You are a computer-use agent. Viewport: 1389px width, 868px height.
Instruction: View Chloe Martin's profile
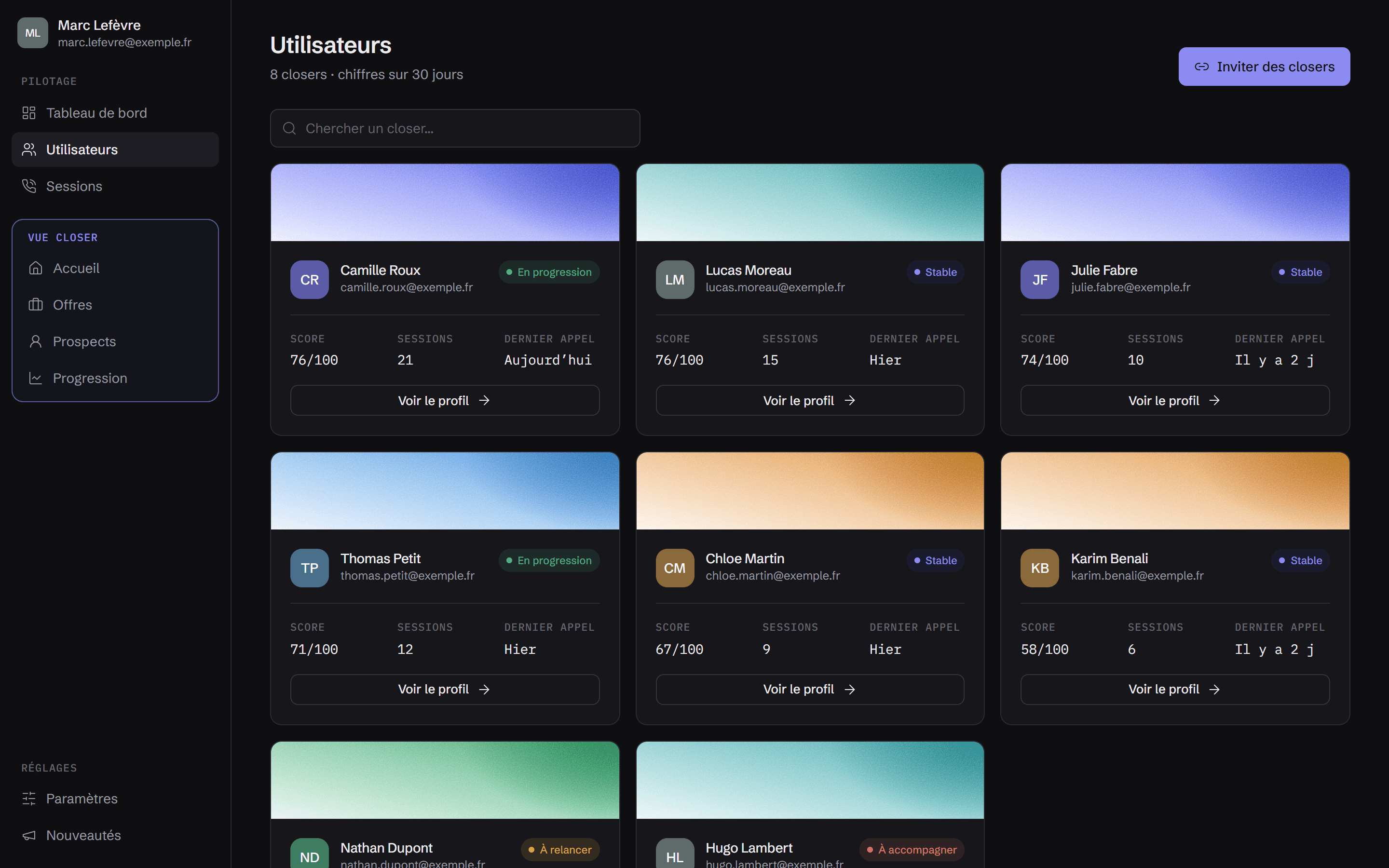point(810,689)
